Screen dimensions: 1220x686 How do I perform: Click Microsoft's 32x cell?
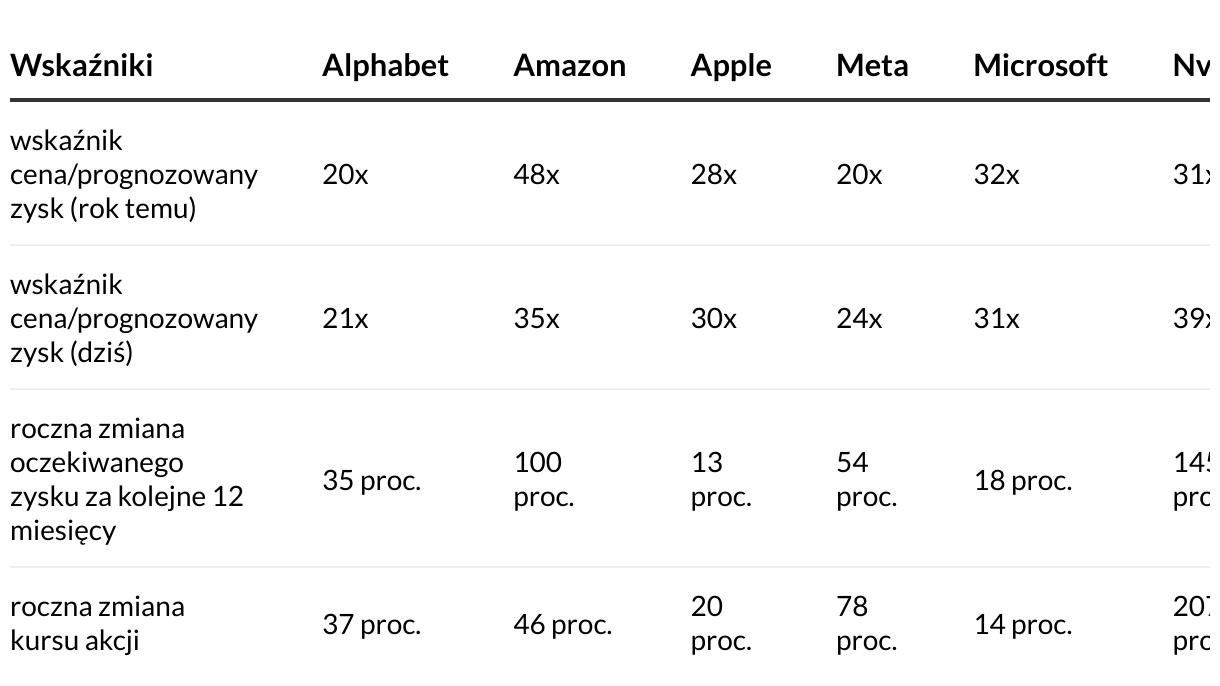[997, 175]
